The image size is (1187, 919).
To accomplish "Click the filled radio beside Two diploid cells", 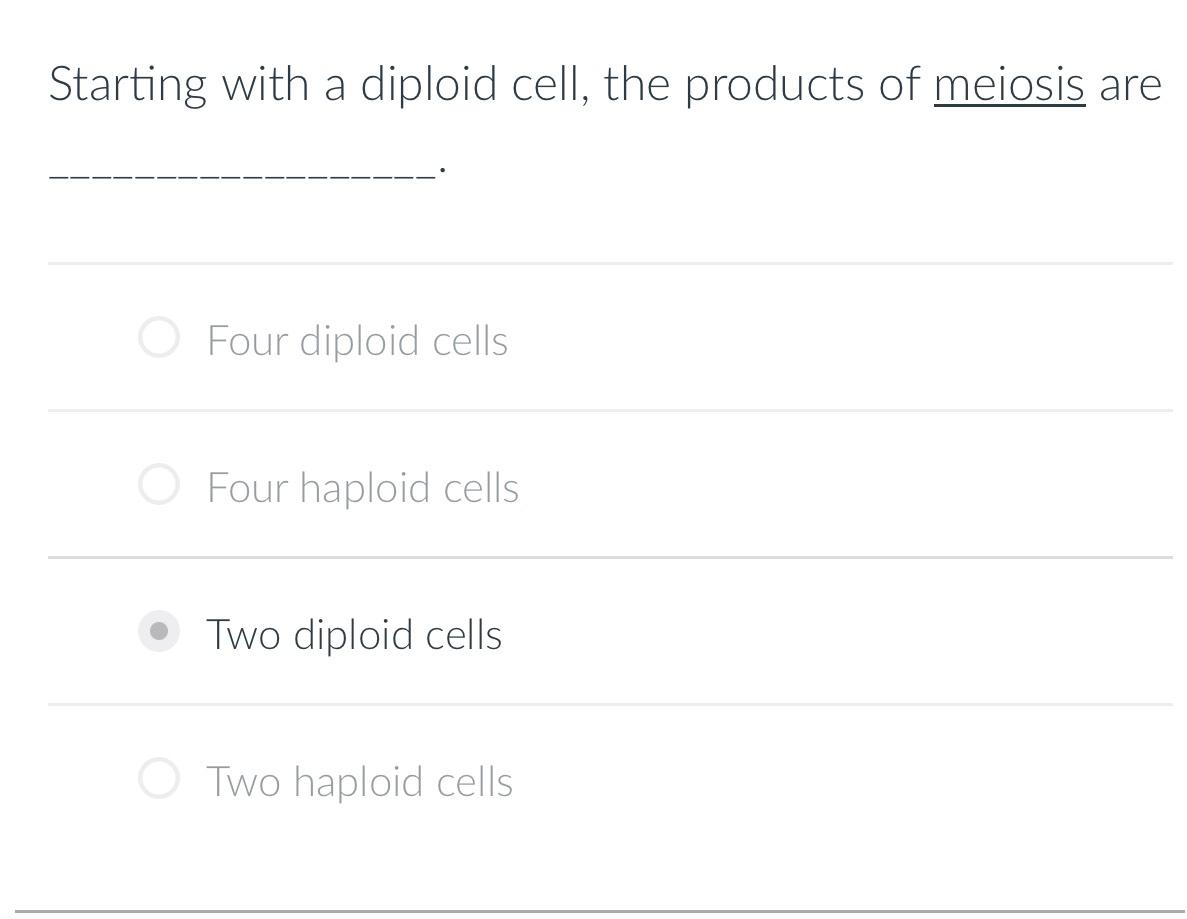I will (158, 631).
